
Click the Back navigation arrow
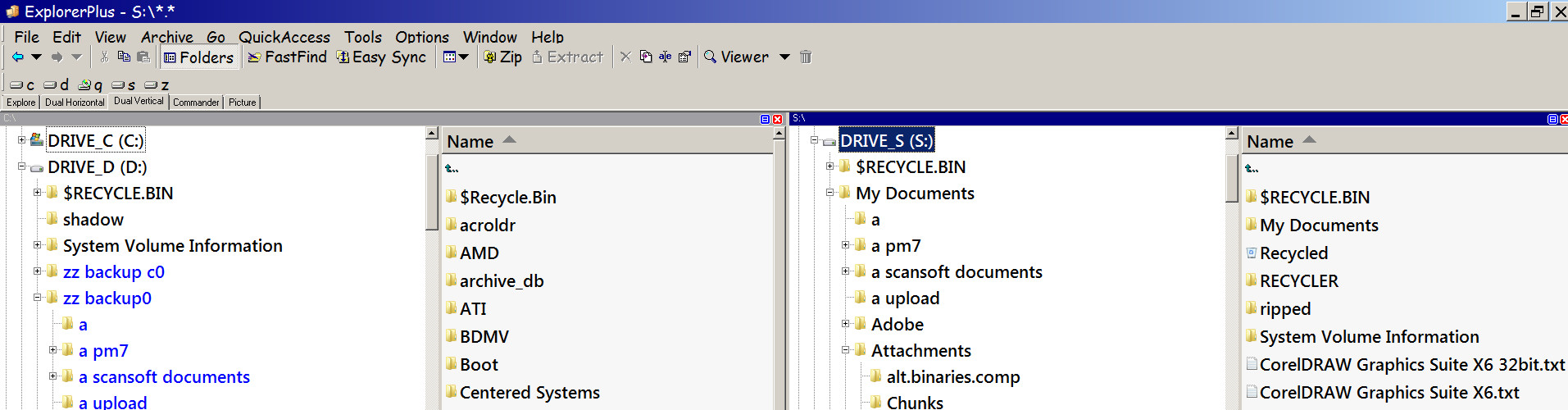[17, 57]
